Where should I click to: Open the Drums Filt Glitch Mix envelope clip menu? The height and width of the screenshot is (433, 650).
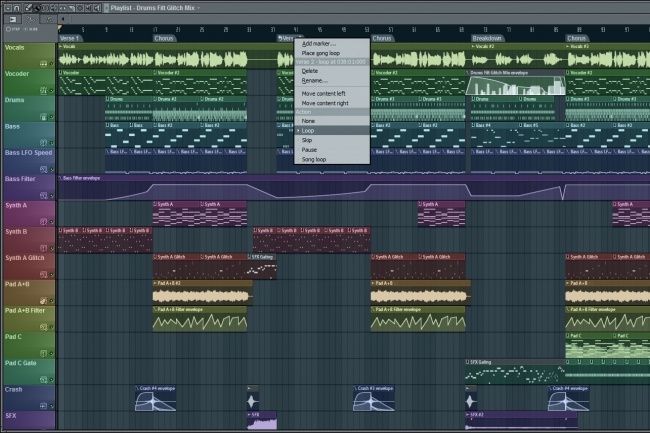(x=468, y=73)
